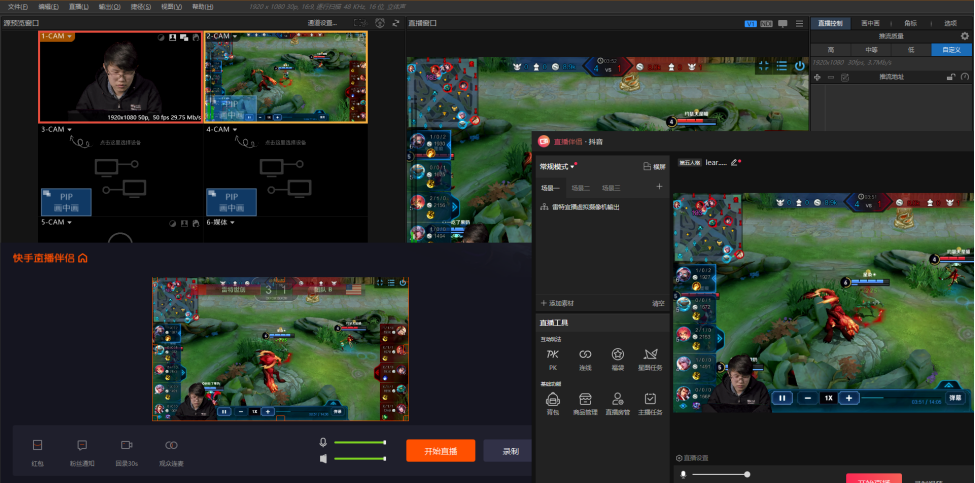This screenshot has width=975, height=483.
Task: Switch to 画中画 tab in right panel
Action: pos(871,23)
